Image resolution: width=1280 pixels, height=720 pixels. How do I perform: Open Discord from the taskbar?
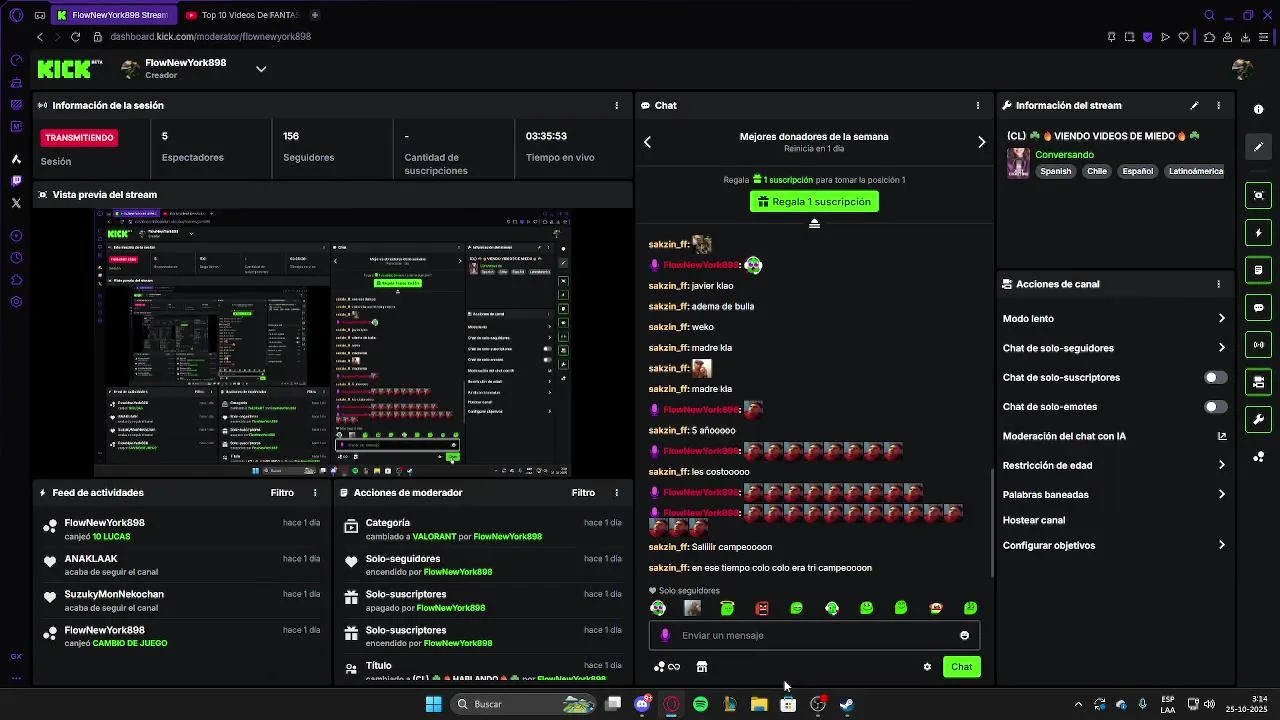click(x=642, y=704)
